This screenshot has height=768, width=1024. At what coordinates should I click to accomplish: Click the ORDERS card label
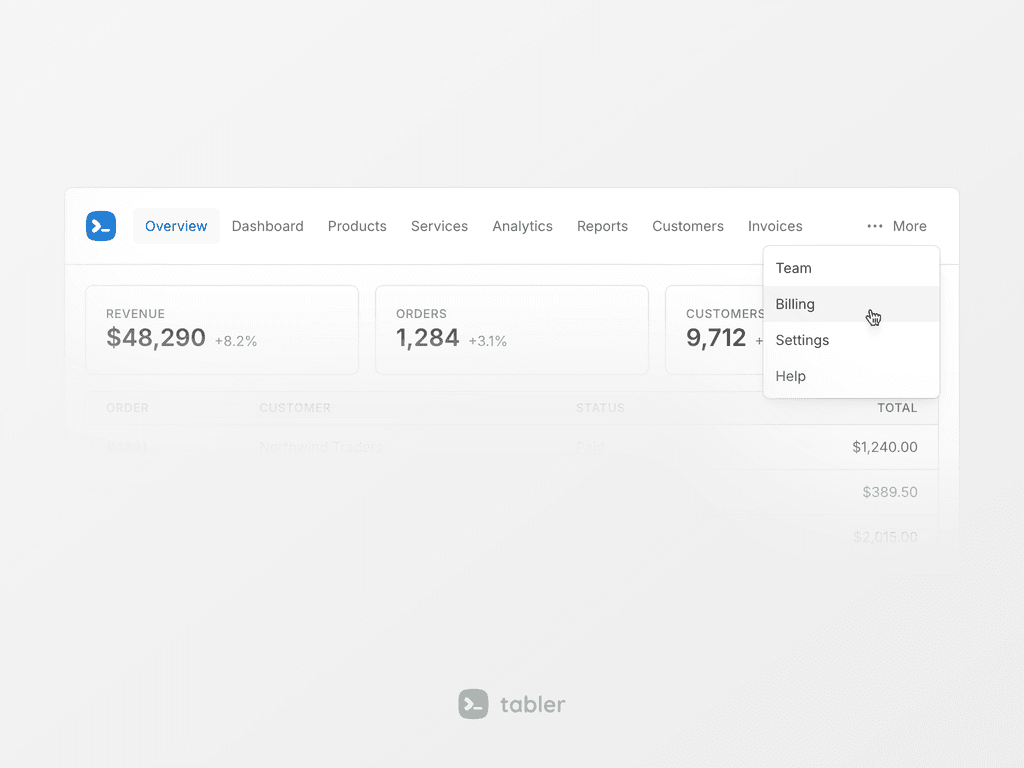click(421, 313)
